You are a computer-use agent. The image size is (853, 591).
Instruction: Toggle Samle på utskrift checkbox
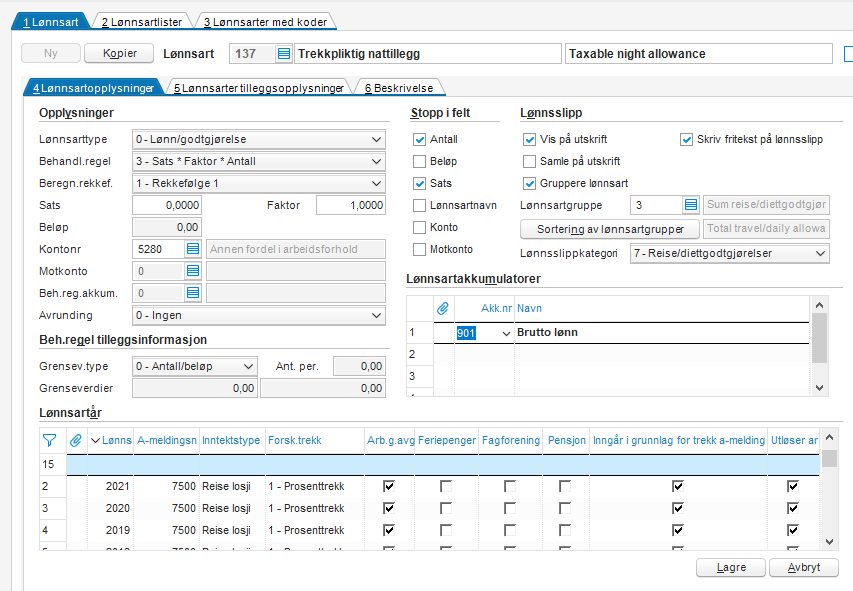pos(529,161)
